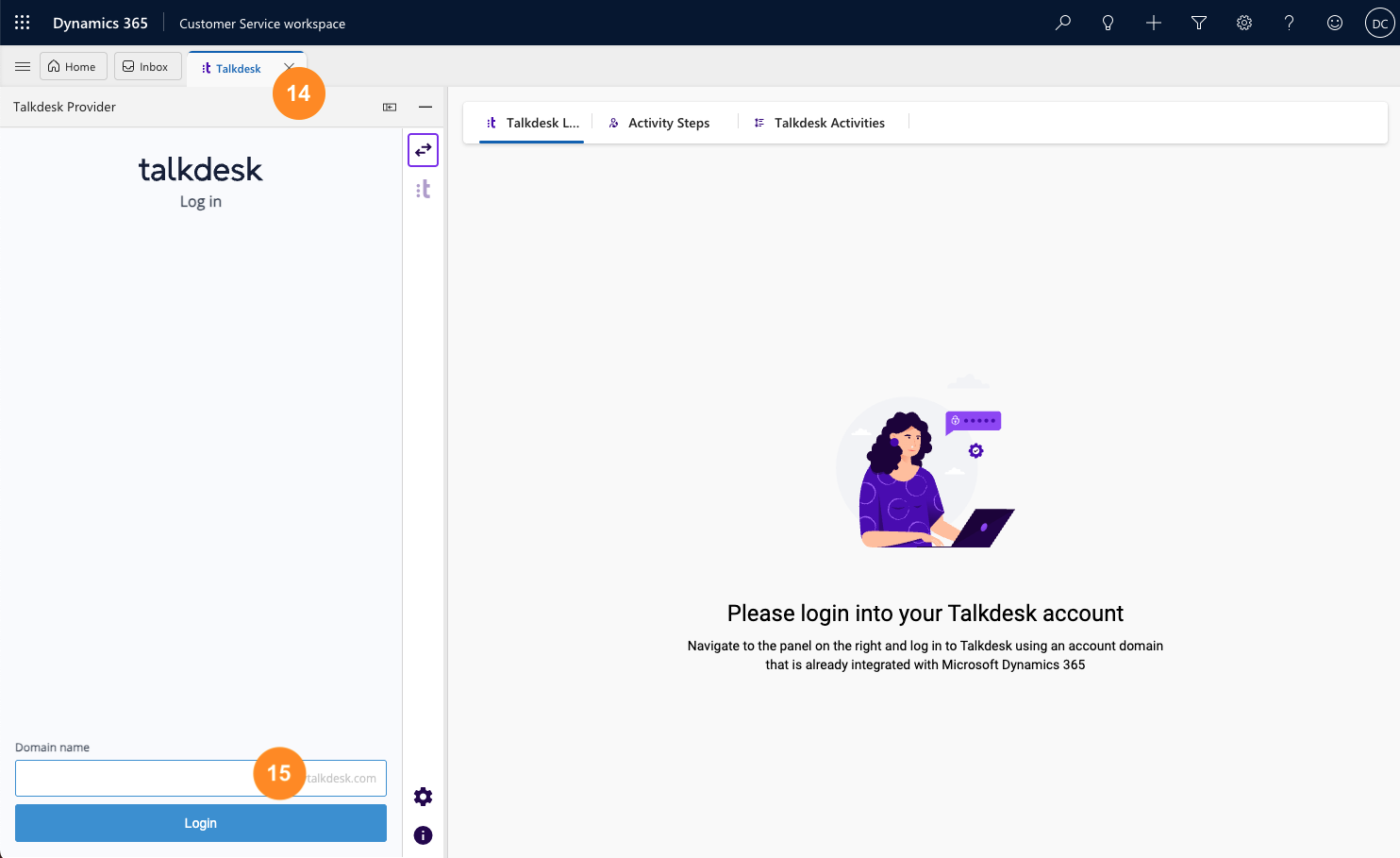Close the Talkdesk session tab

tap(290, 67)
